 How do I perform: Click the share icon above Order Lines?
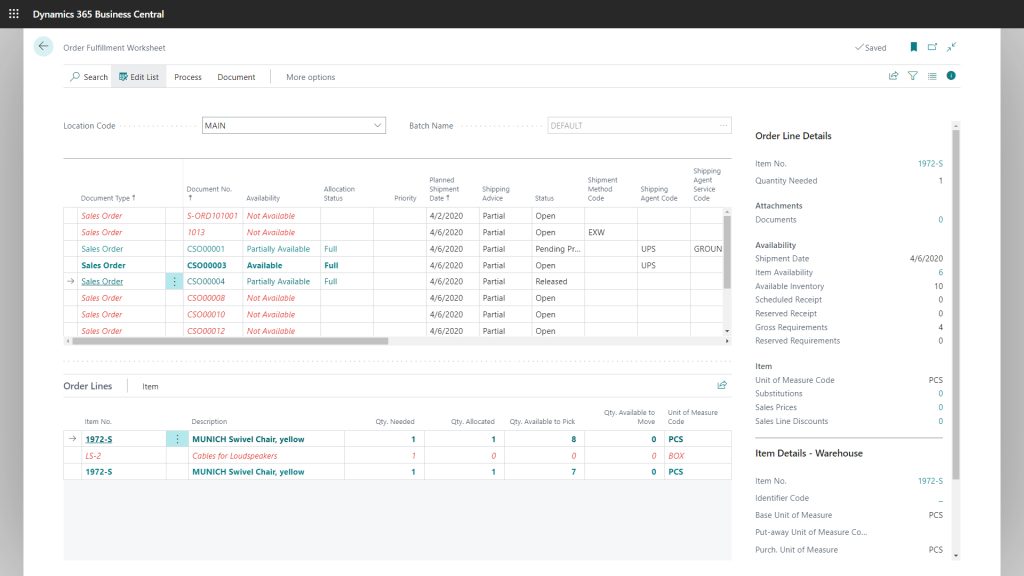(722, 385)
